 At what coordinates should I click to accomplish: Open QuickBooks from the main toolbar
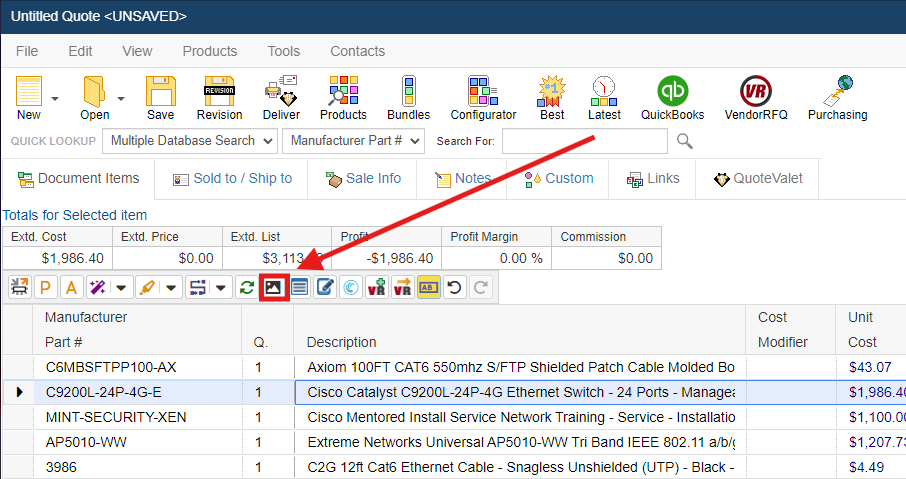click(x=672, y=98)
